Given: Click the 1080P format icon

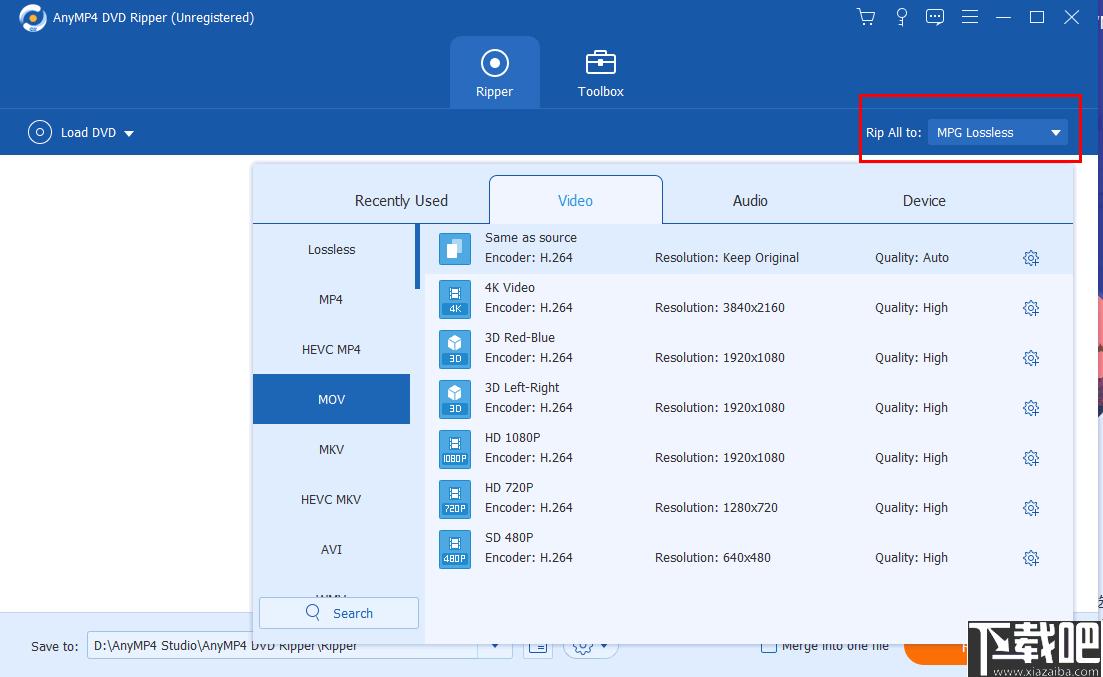Looking at the screenshot, I should [x=455, y=449].
